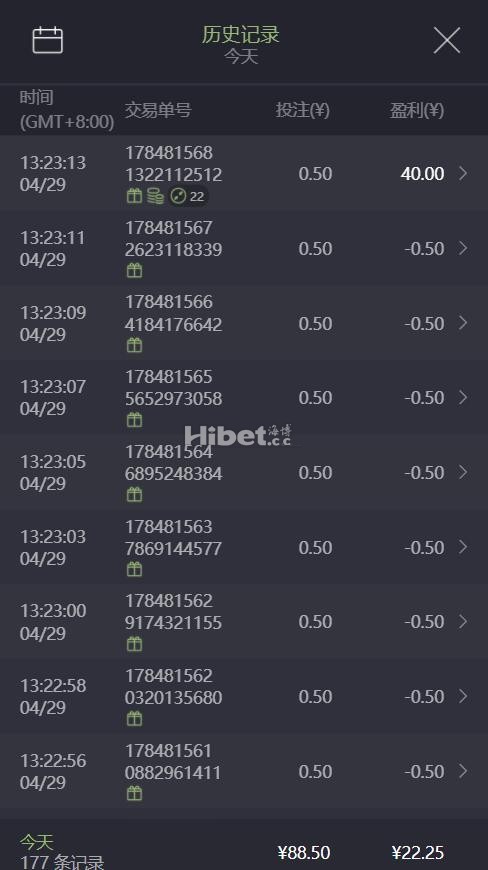
Task: Open the calendar date picker icon
Action: [48, 40]
